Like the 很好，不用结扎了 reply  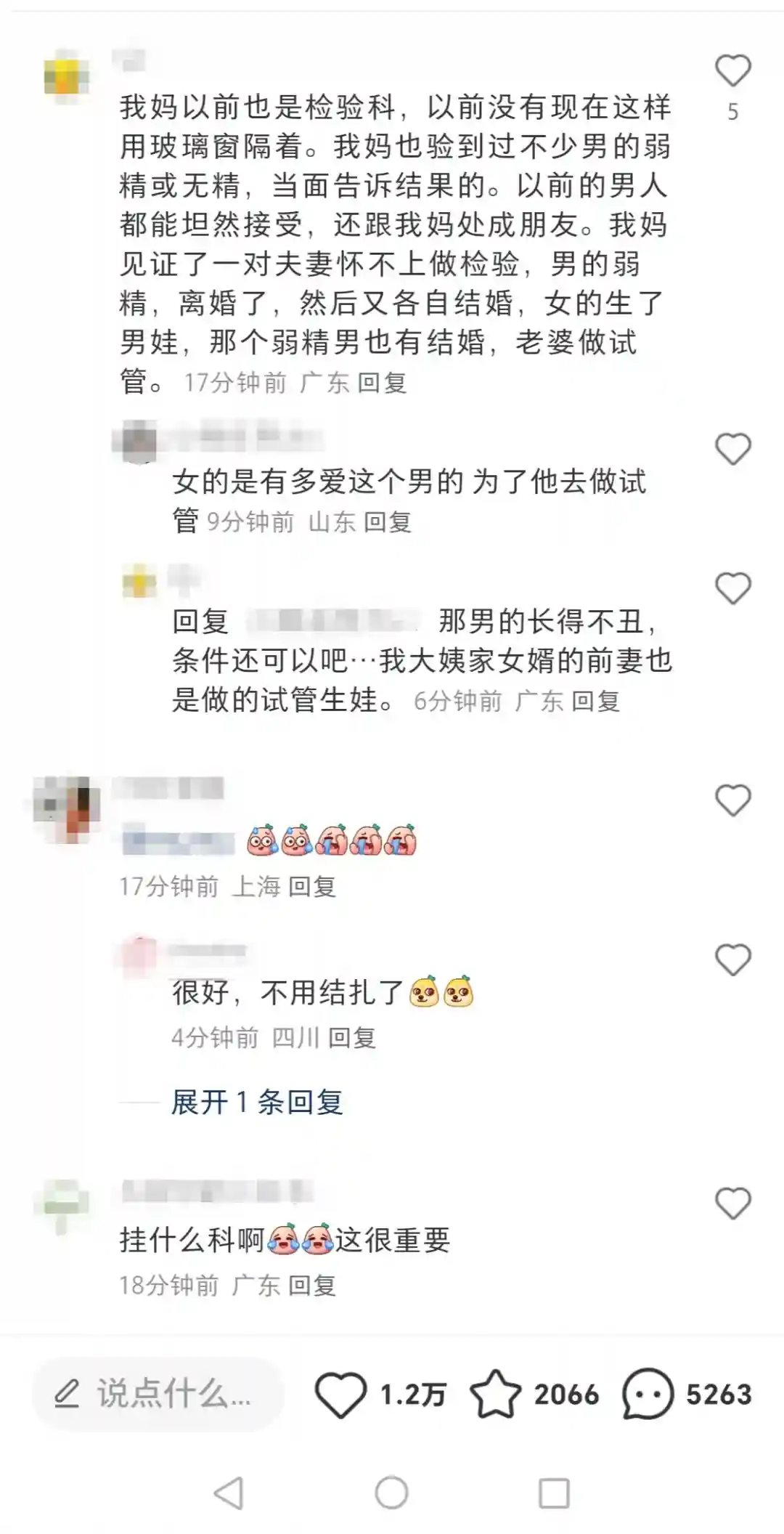(x=732, y=960)
